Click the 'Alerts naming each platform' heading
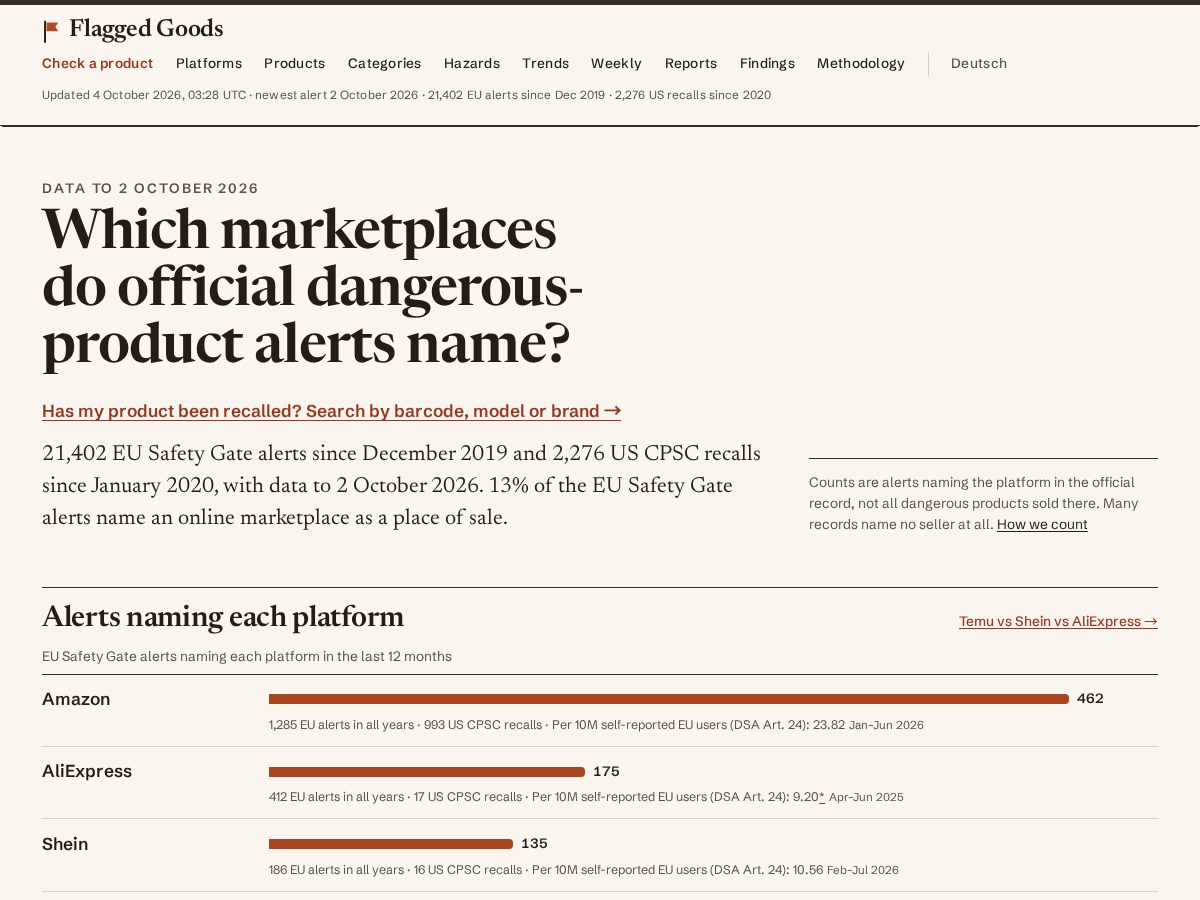 (x=223, y=617)
